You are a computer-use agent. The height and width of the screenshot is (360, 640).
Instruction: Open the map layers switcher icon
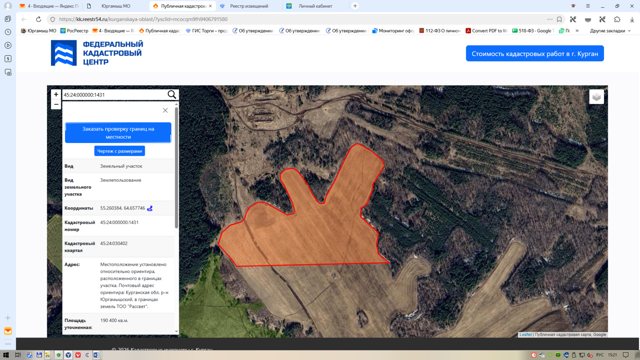click(x=596, y=97)
